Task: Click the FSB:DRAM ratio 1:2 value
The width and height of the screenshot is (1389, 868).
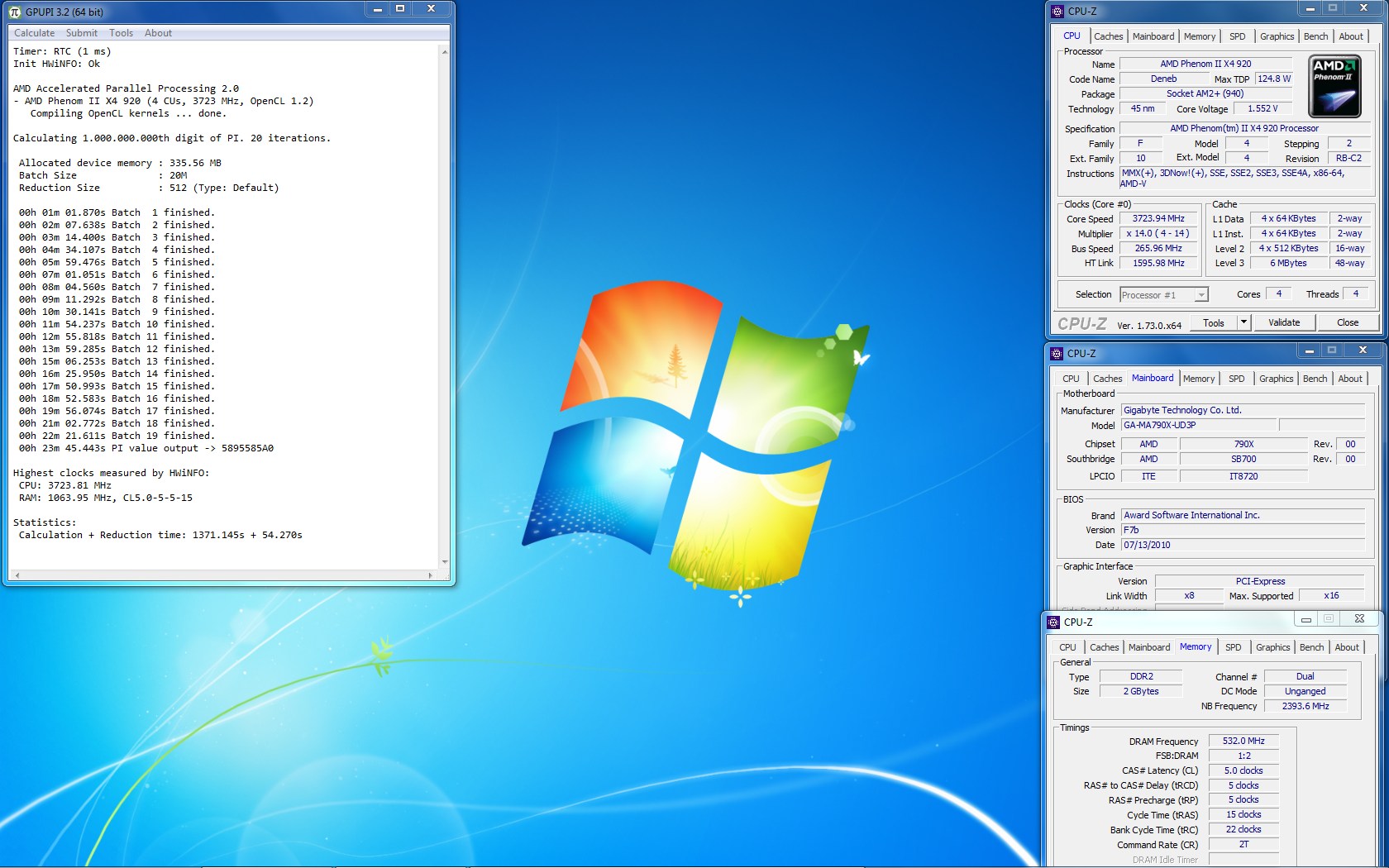Action: tap(1243, 756)
